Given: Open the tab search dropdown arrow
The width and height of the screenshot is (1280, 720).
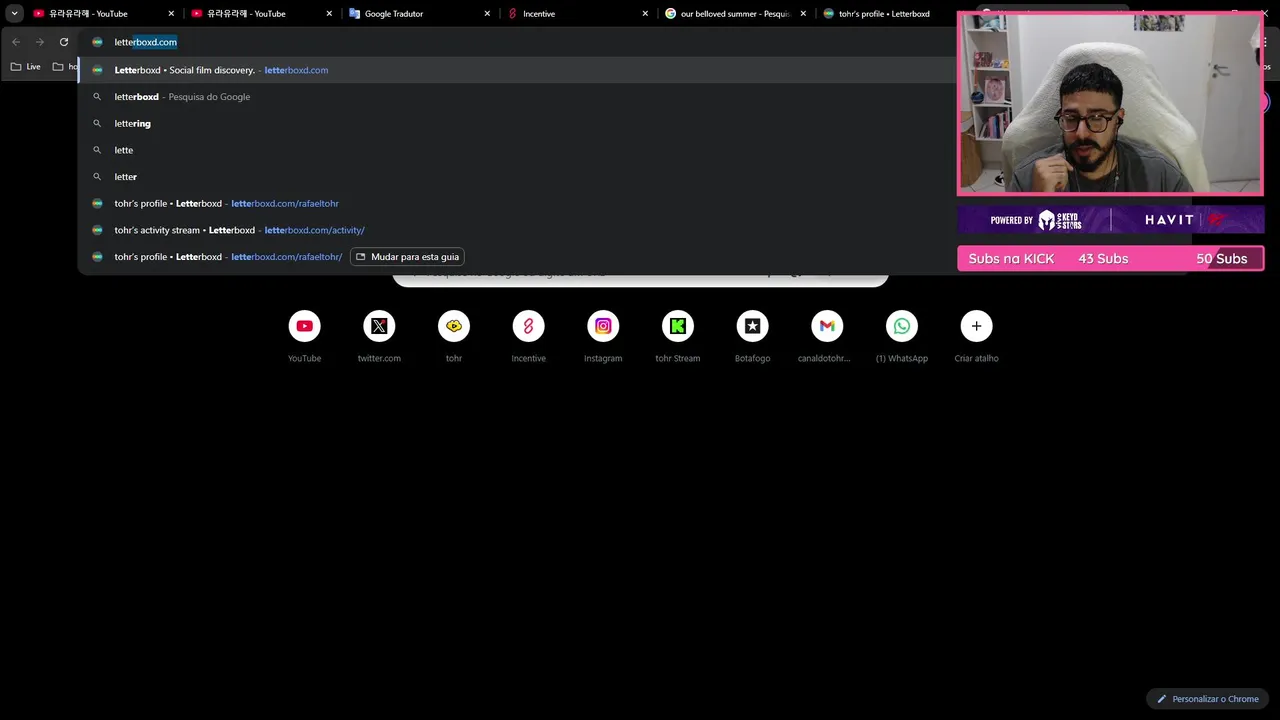Looking at the screenshot, I should [x=14, y=14].
